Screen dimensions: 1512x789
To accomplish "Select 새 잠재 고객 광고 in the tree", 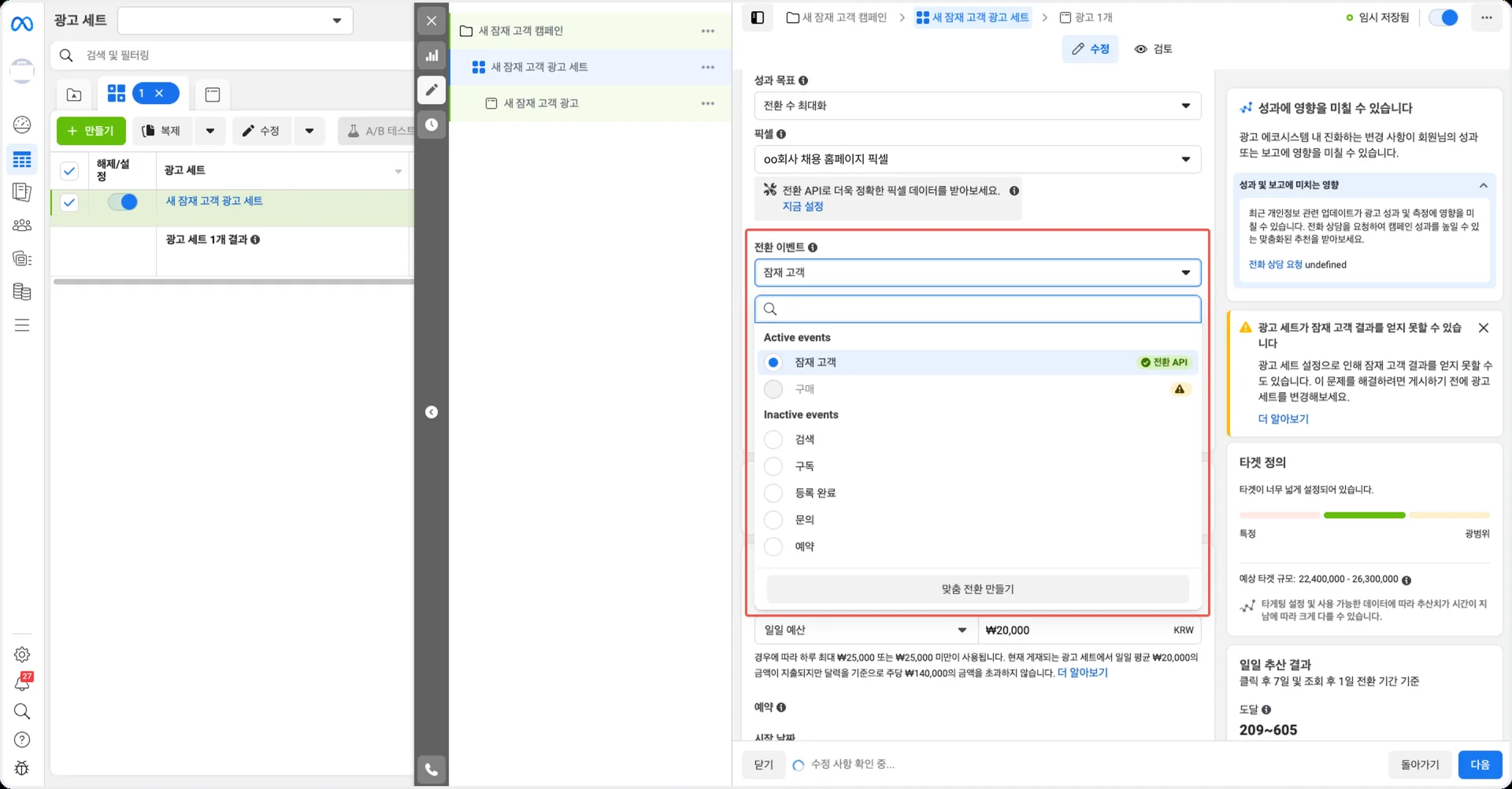I will coord(541,103).
